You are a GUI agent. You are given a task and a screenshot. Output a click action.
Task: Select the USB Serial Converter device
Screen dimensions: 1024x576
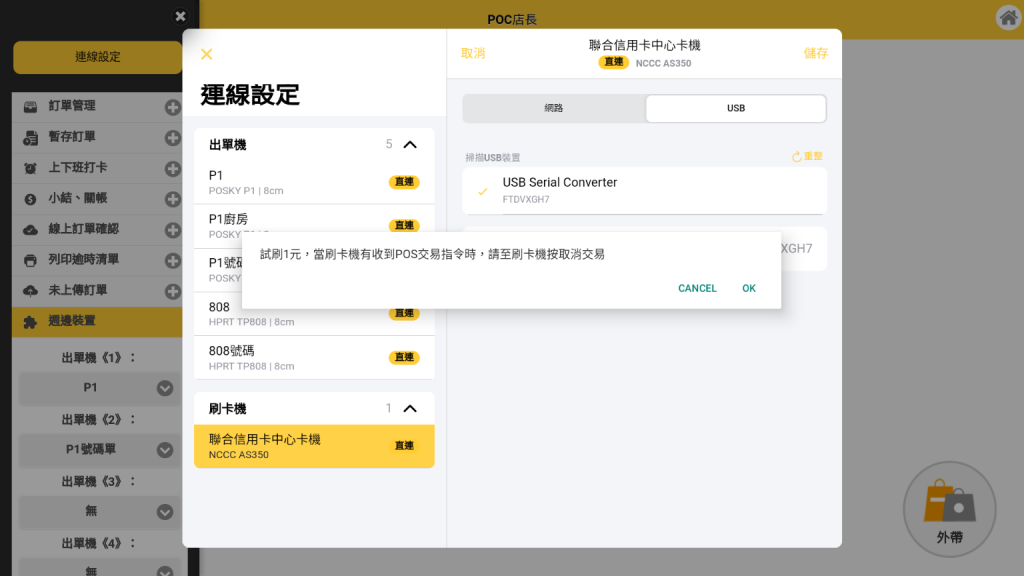click(x=645, y=190)
